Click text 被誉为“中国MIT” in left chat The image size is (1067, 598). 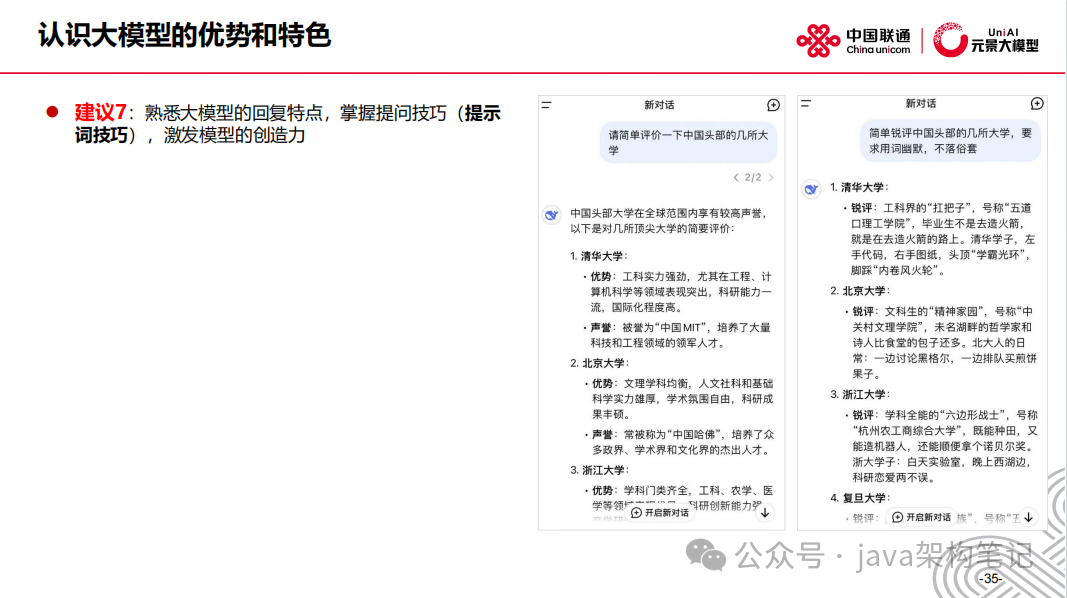(x=666, y=328)
